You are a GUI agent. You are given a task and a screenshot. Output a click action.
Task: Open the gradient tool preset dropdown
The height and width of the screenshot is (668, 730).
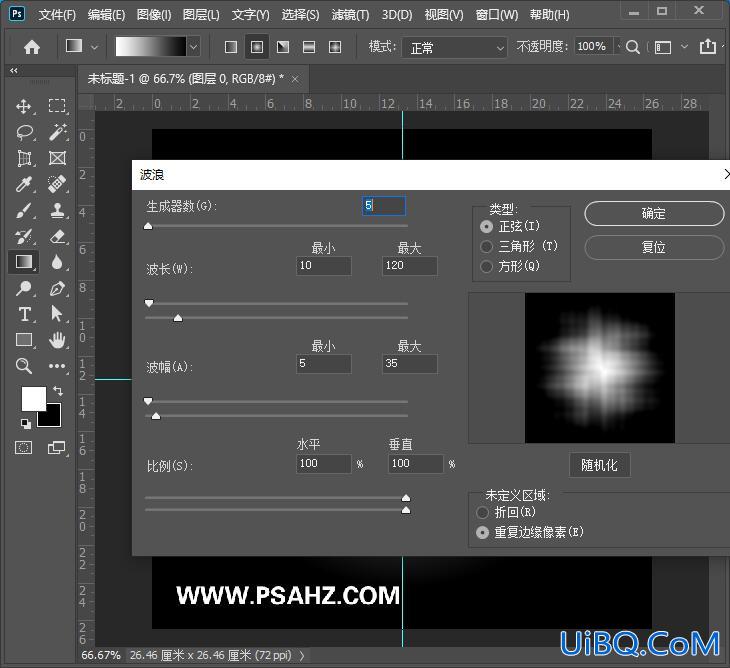pos(95,47)
